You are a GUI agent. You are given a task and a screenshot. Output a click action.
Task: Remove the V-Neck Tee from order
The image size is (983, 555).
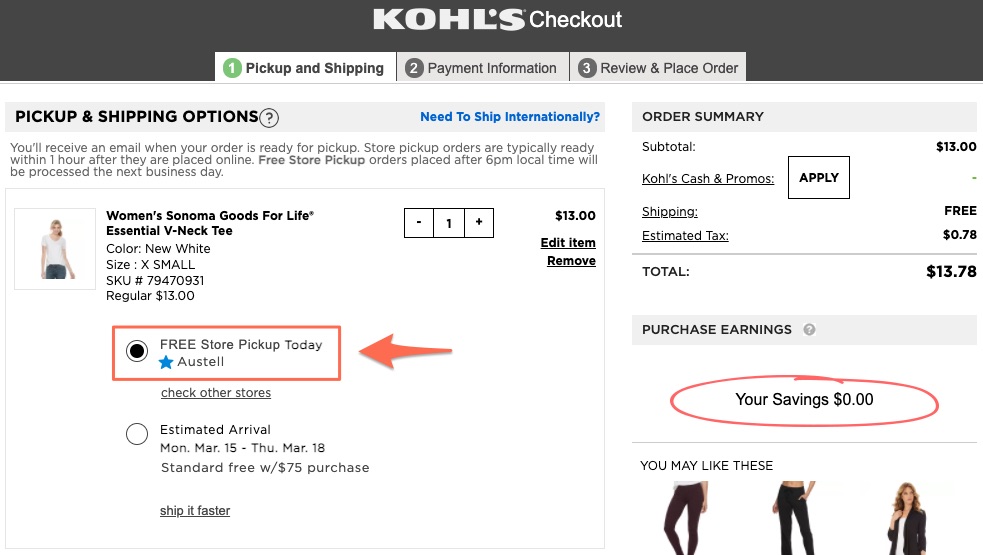coord(571,261)
